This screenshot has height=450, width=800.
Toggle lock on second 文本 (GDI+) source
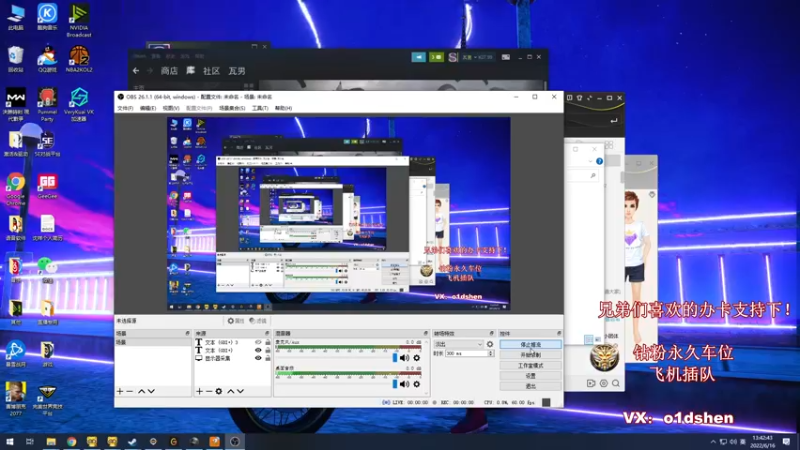tap(267, 351)
